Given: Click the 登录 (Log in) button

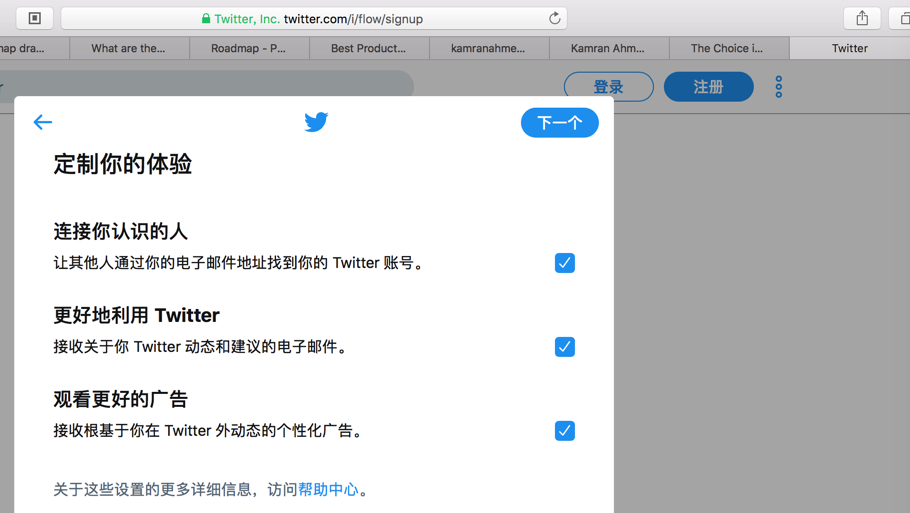Looking at the screenshot, I should click(609, 87).
